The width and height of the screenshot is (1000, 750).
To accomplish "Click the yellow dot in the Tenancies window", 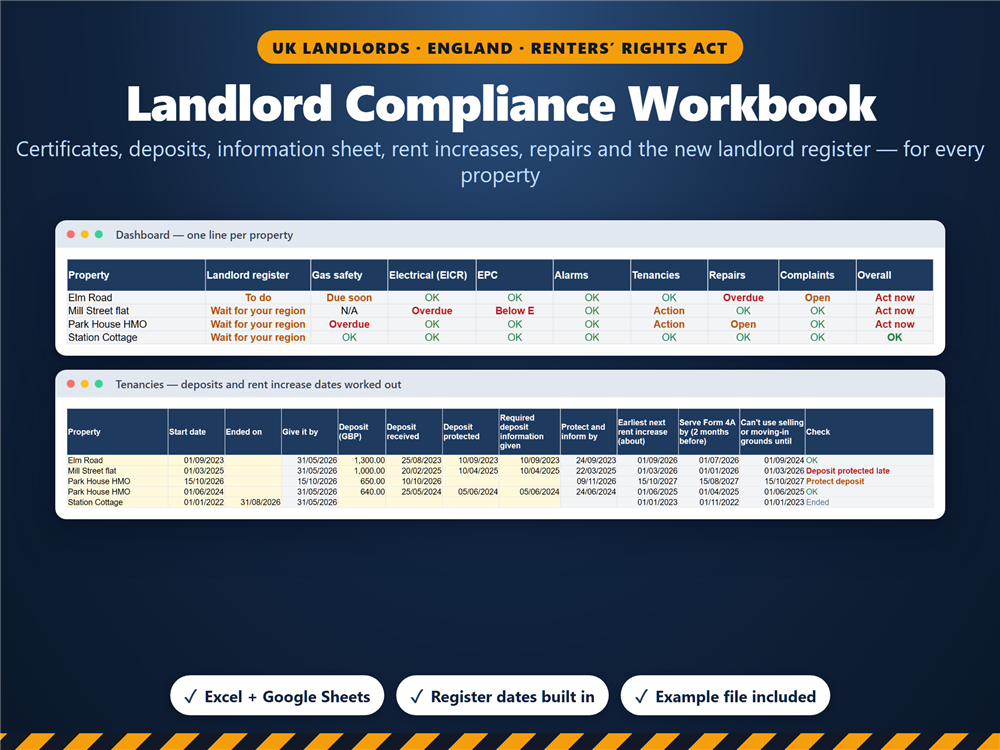I will pyautogui.click(x=85, y=384).
